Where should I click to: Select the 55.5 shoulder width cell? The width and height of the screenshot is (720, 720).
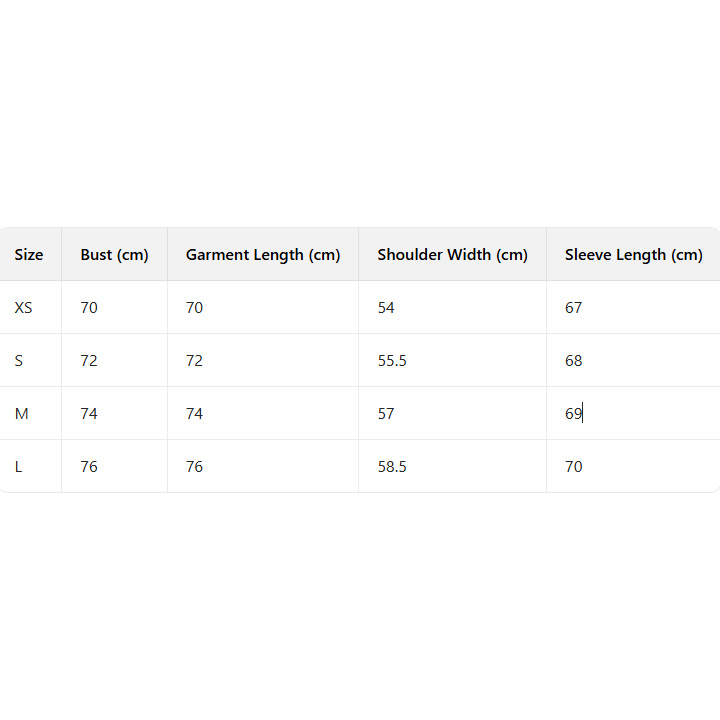point(392,361)
